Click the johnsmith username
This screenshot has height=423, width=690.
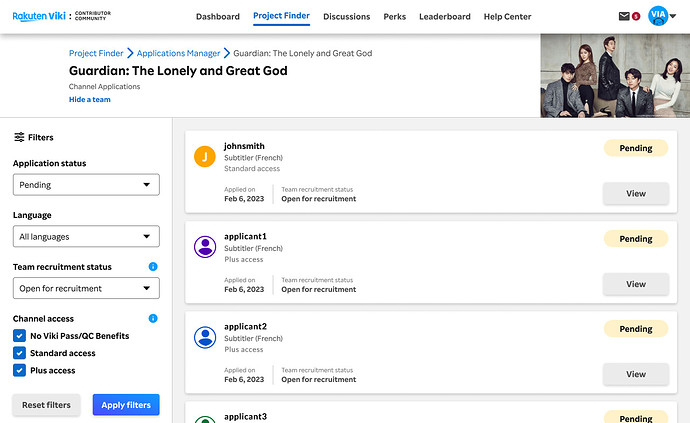(x=244, y=146)
